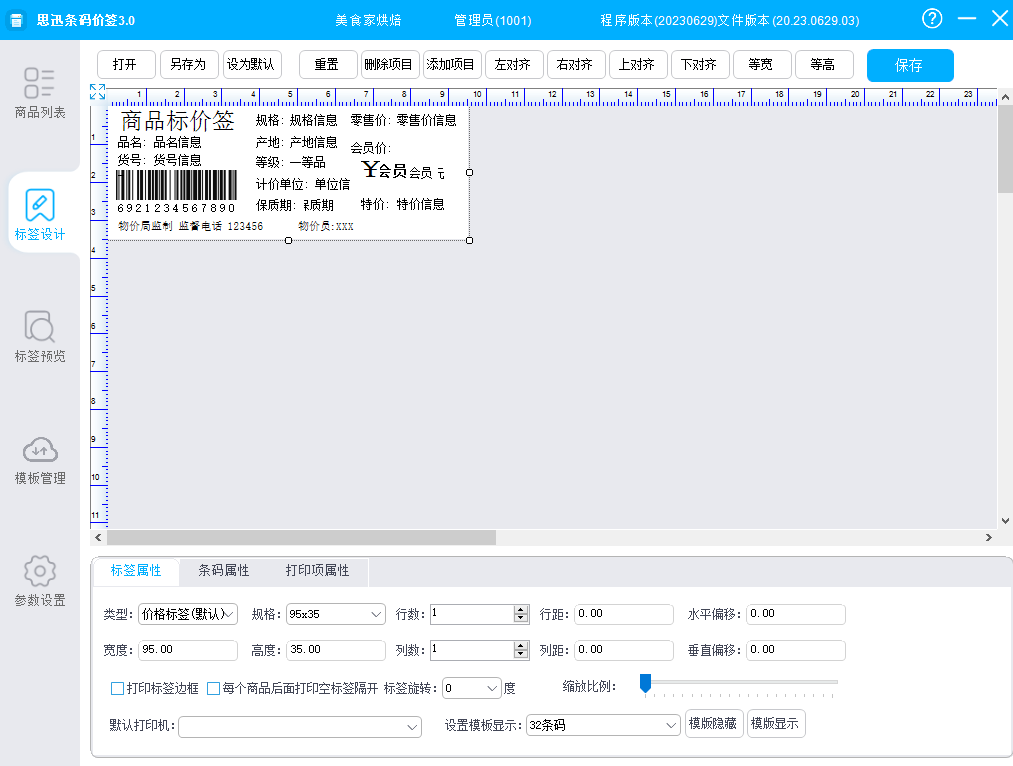Click the blue 保存 button

909,65
